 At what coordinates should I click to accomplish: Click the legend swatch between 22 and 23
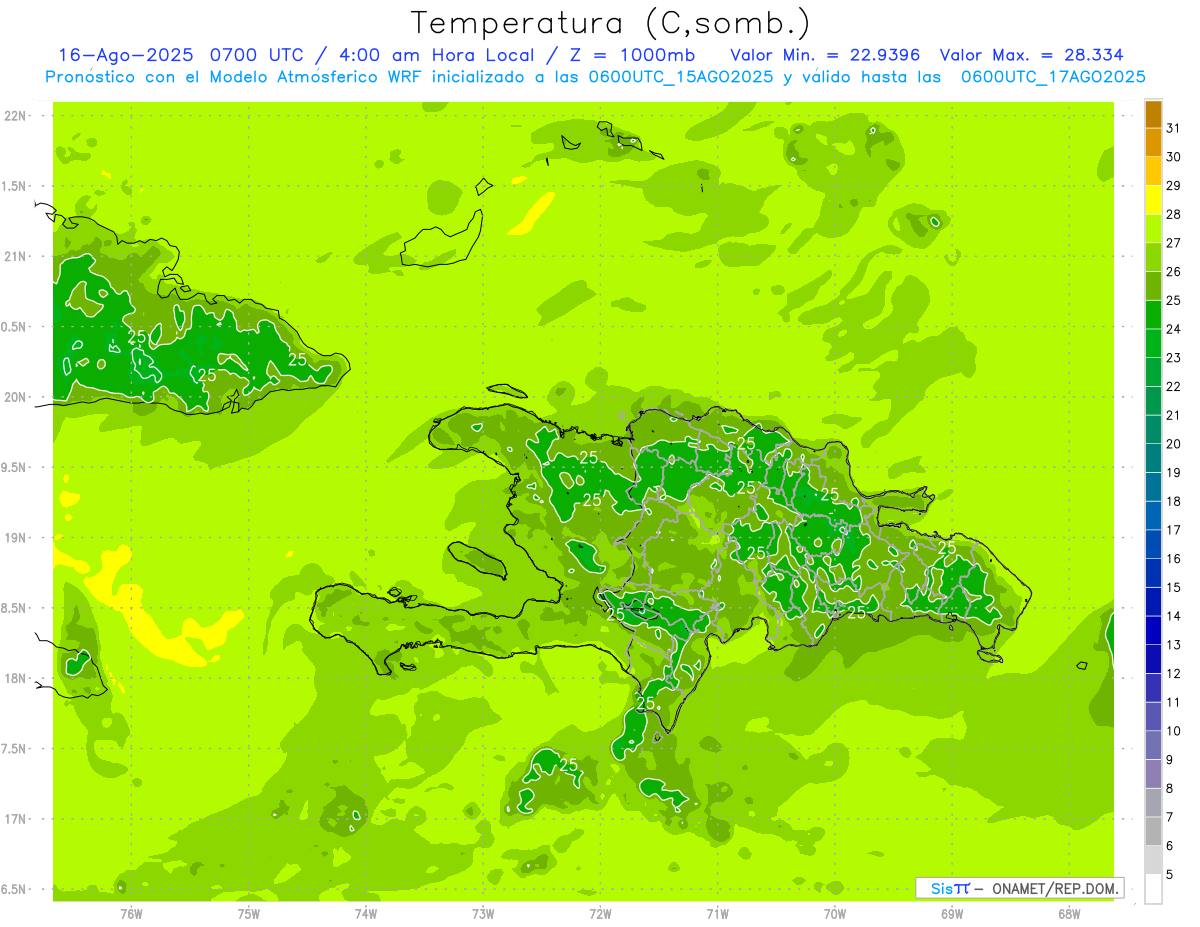click(x=1153, y=372)
